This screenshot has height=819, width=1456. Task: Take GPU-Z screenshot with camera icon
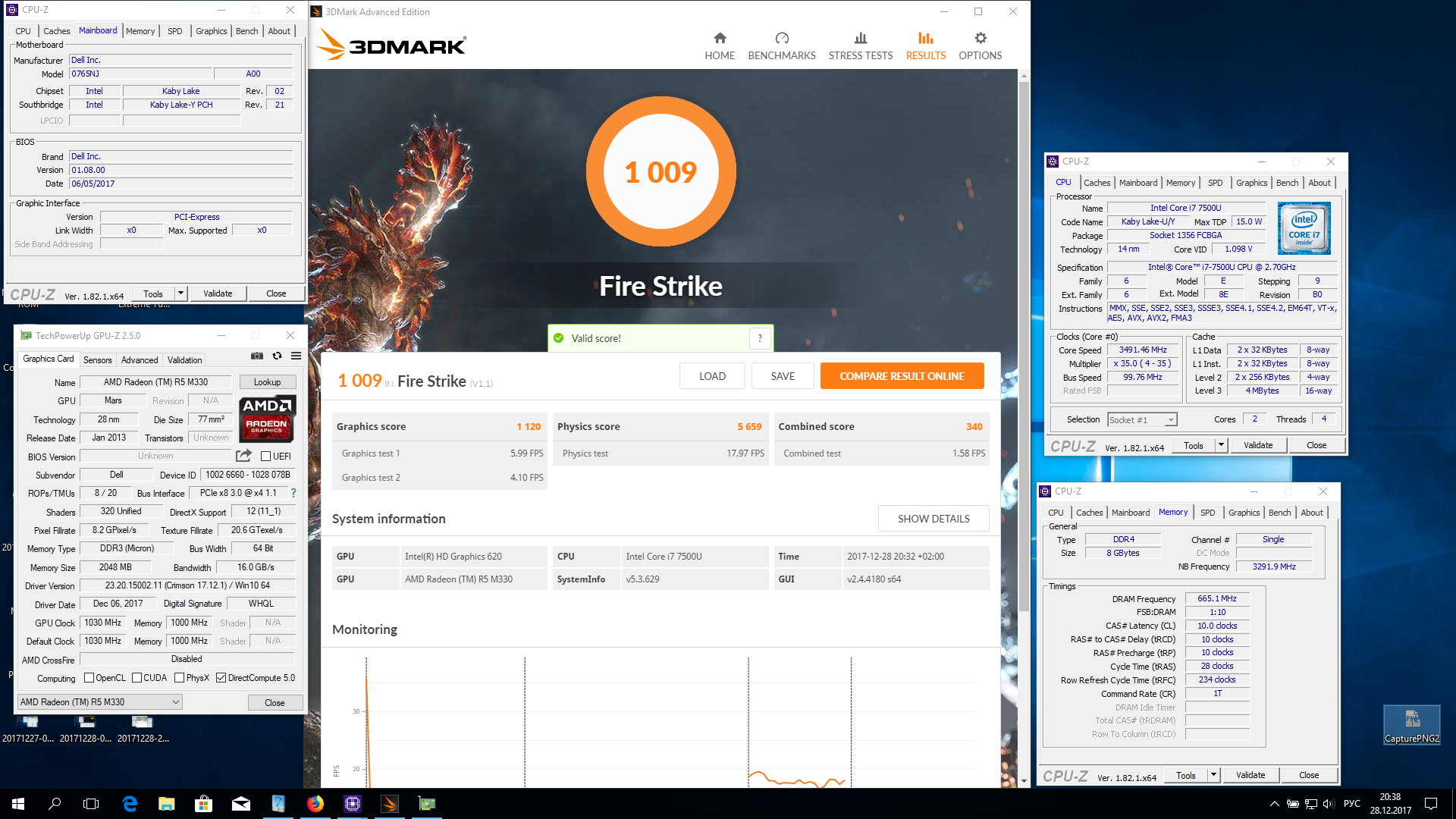coord(257,356)
